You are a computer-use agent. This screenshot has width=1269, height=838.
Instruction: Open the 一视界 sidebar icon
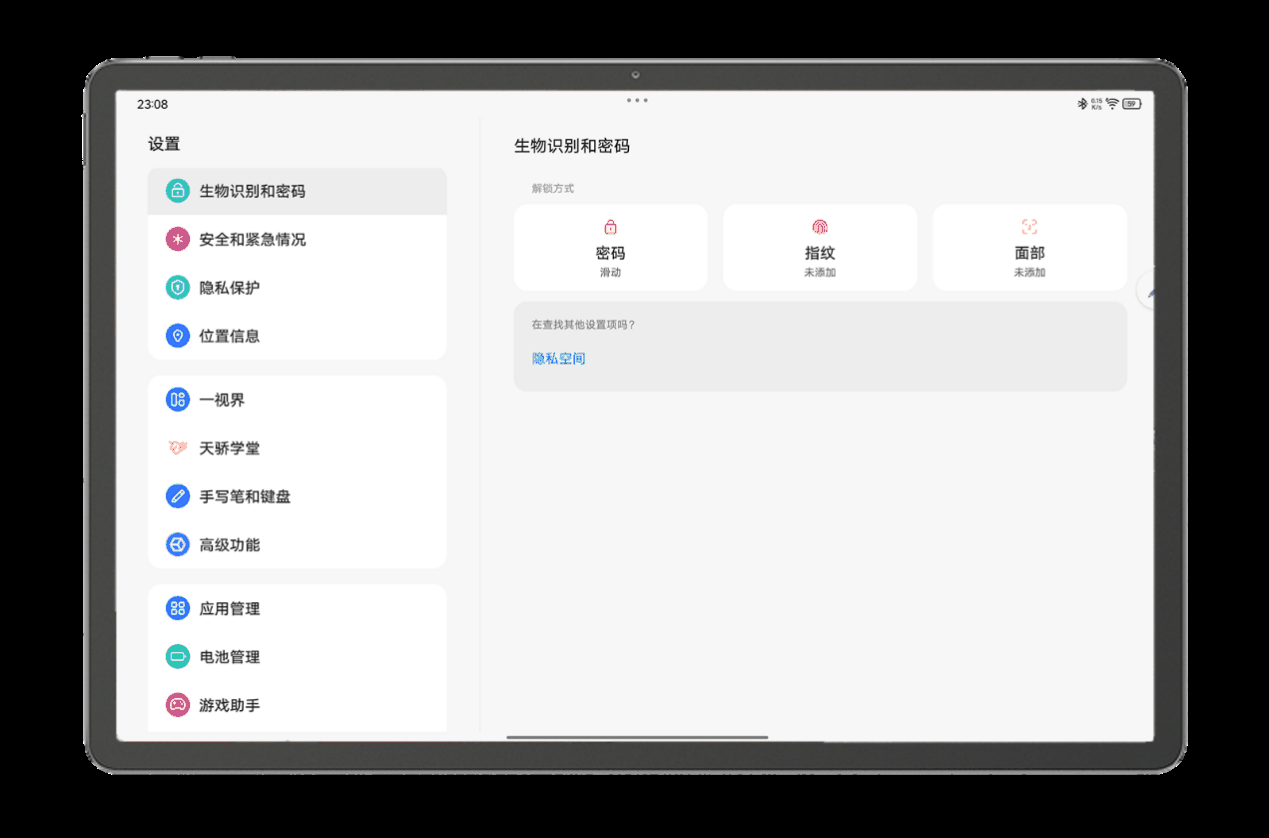coord(177,399)
